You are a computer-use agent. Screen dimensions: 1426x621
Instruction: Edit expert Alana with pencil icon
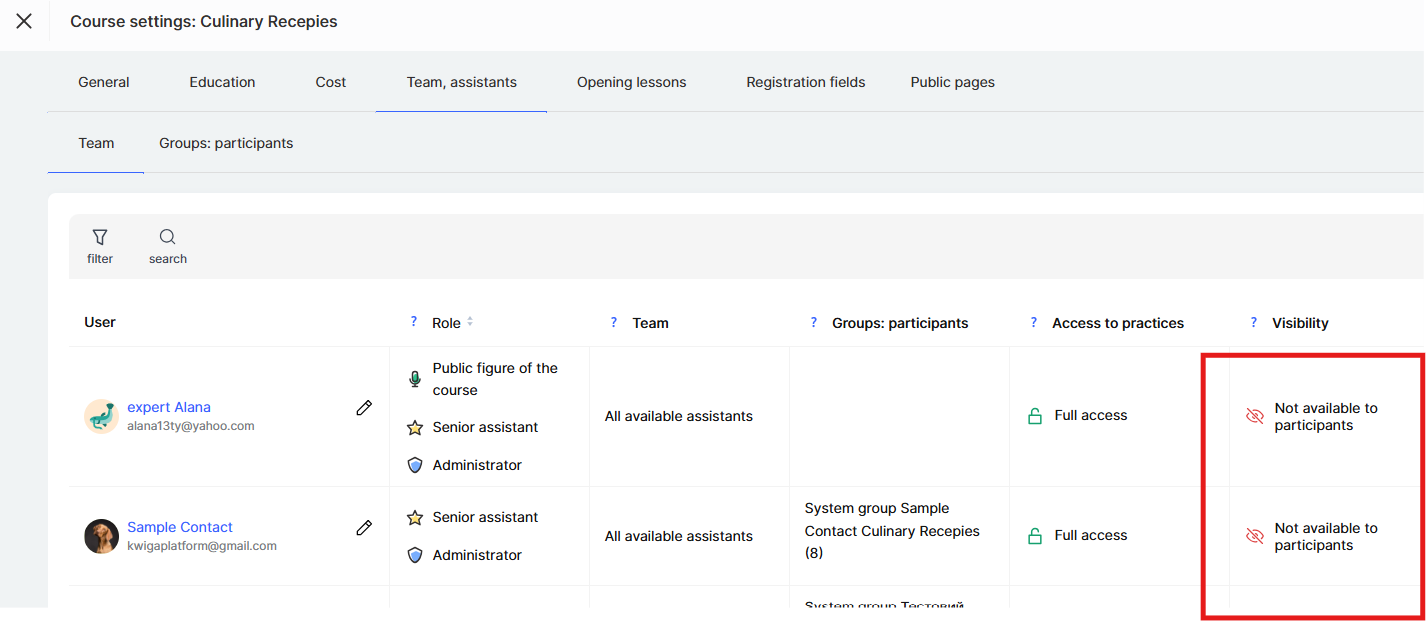[364, 408]
